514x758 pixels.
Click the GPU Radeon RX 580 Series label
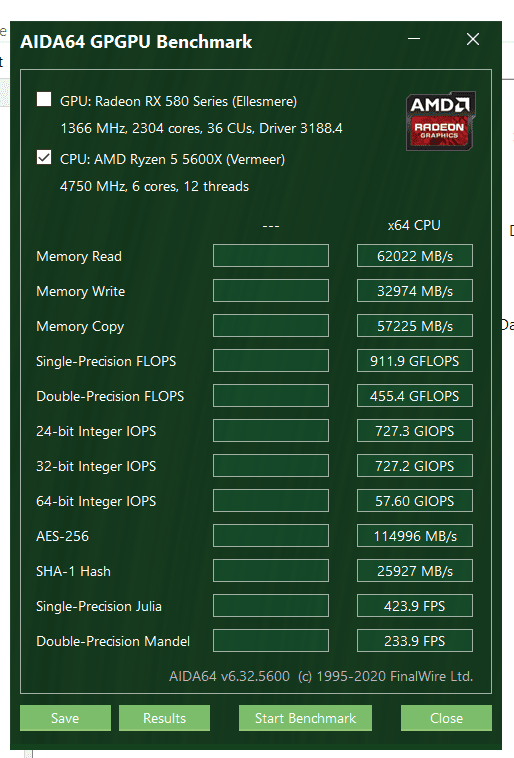coord(178,102)
